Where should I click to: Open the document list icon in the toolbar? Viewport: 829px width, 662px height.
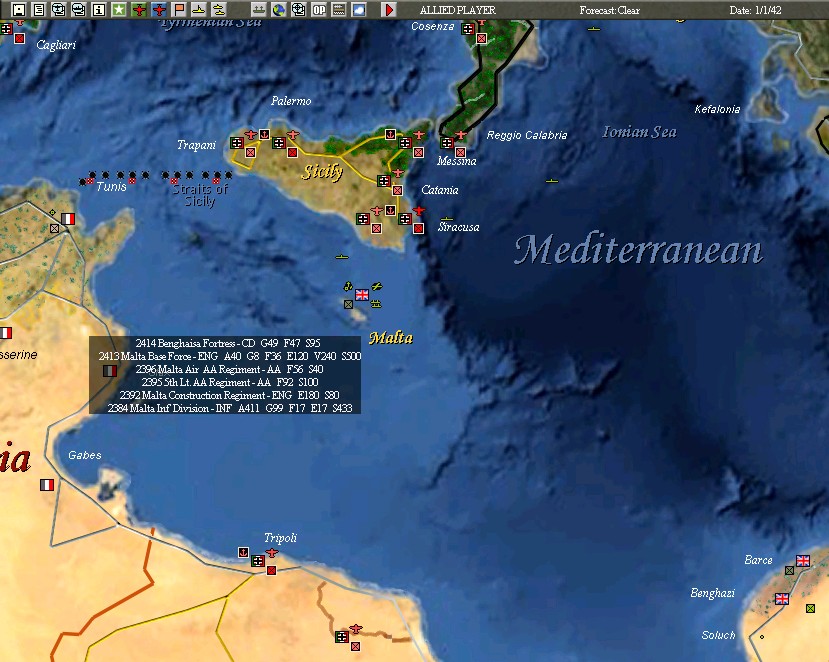39,10
